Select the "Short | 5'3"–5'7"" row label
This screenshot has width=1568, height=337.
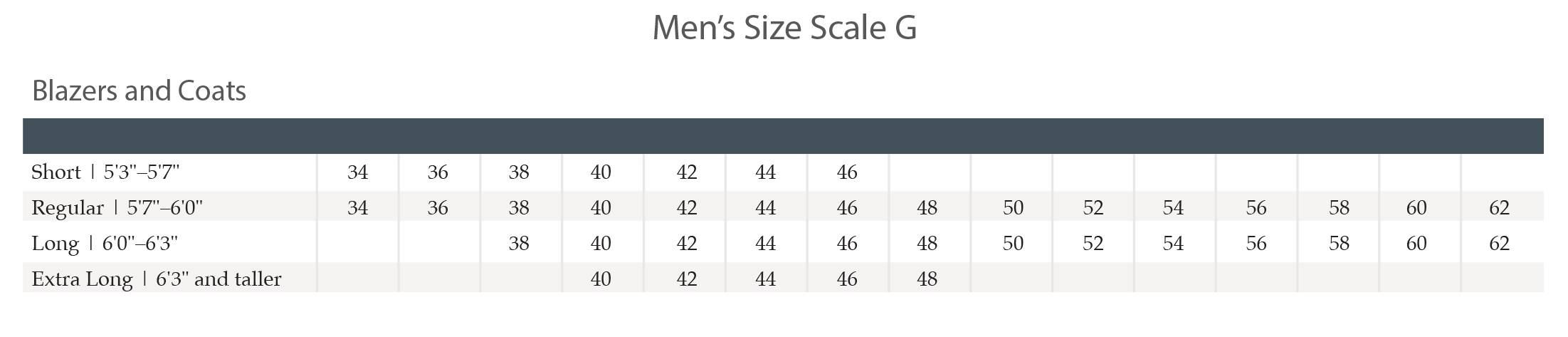[105, 172]
